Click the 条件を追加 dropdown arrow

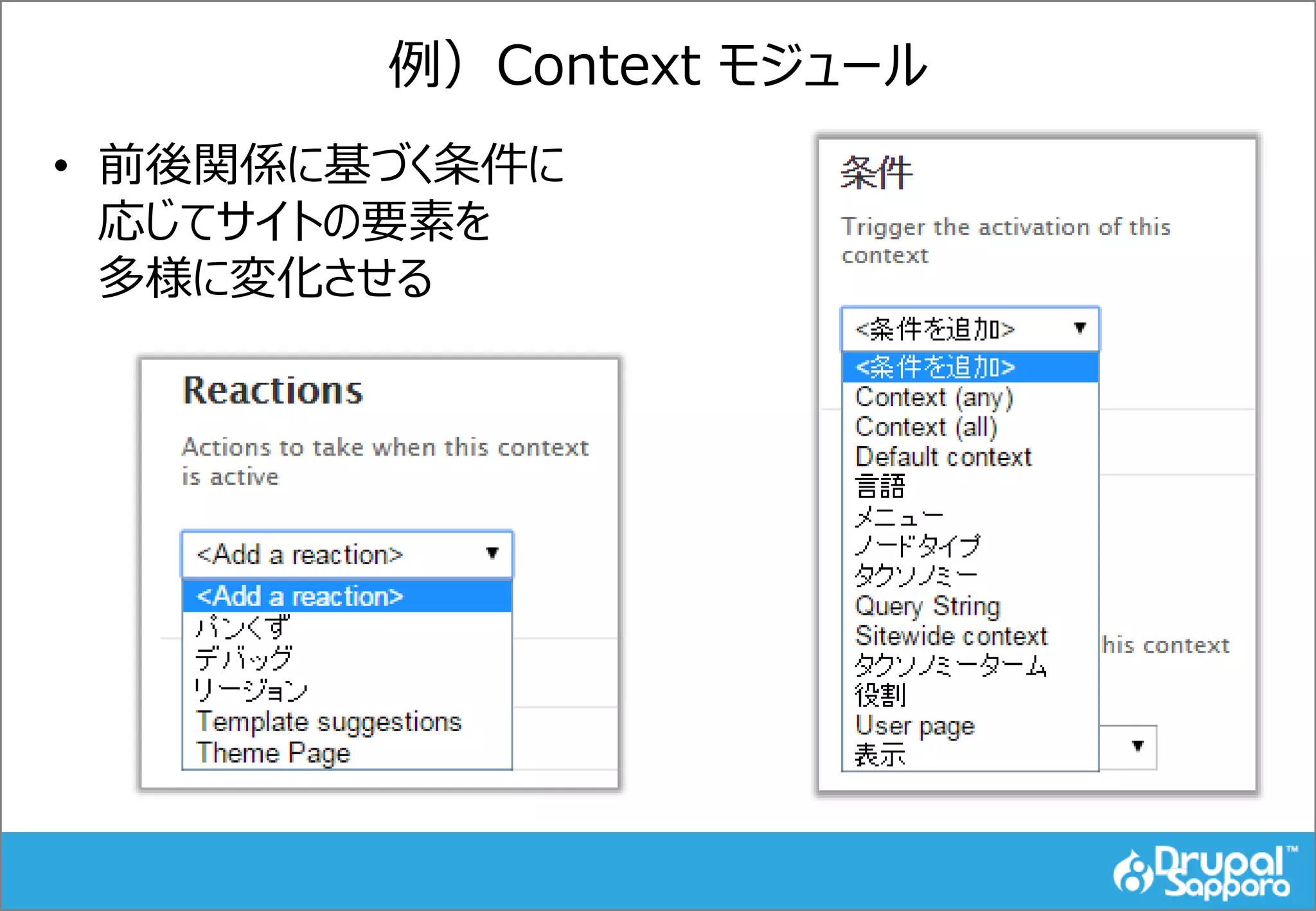point(1080,328)
